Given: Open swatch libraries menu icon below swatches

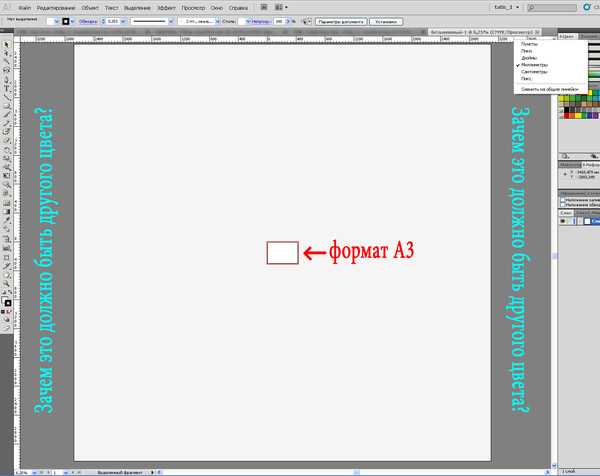Looking at the screenshot, I should (565, 156).
